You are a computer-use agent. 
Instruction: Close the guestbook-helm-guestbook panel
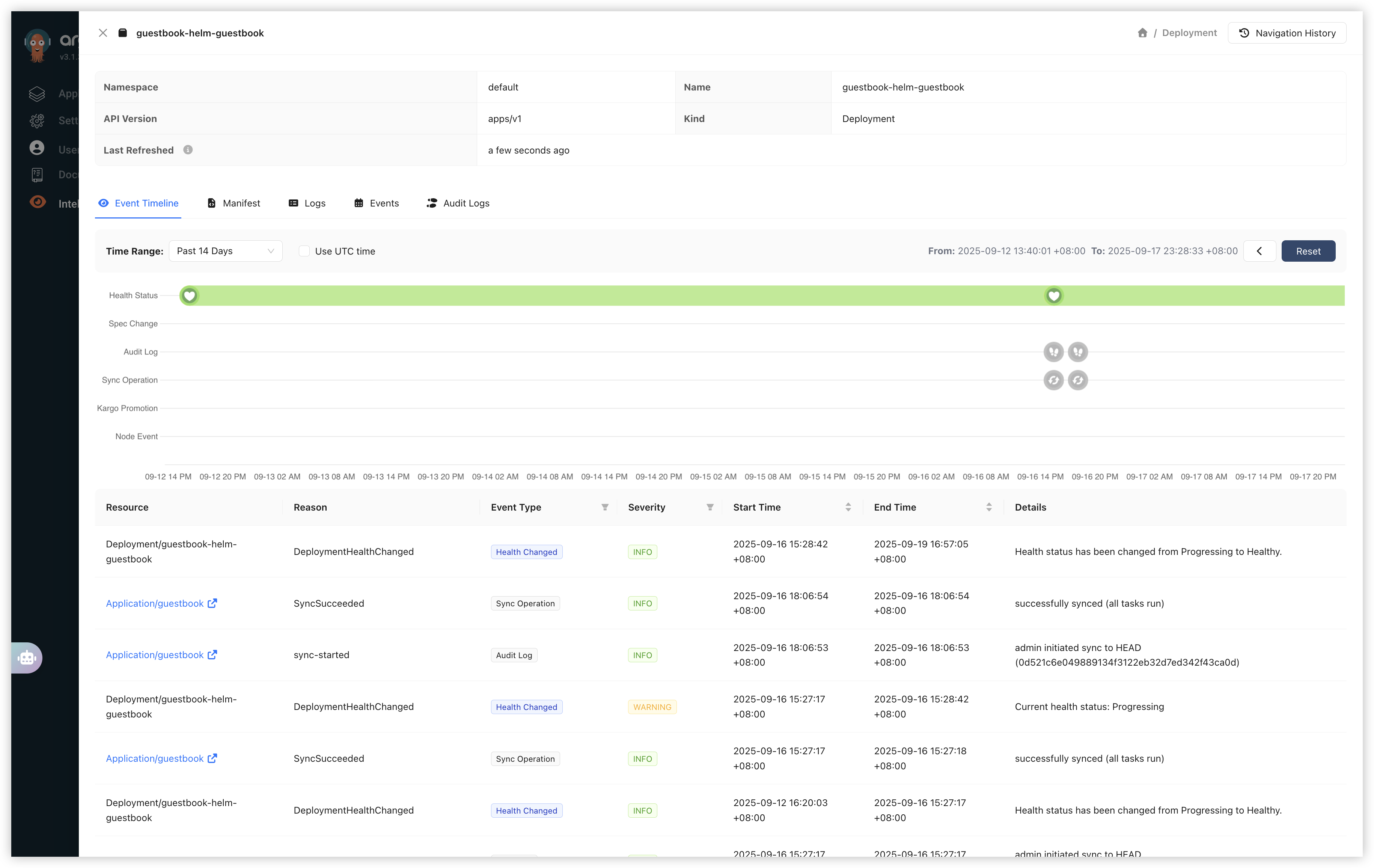pos(103,33)
